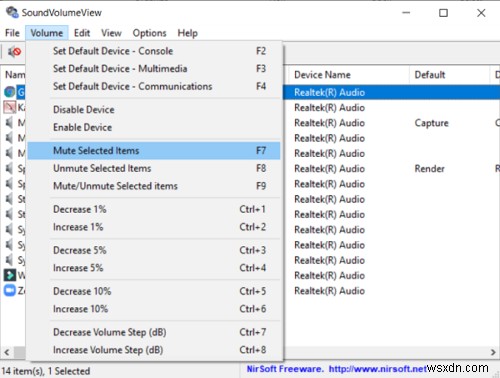Click the 'Capture' default cell
Screen dimensions: 500x378
431,123
